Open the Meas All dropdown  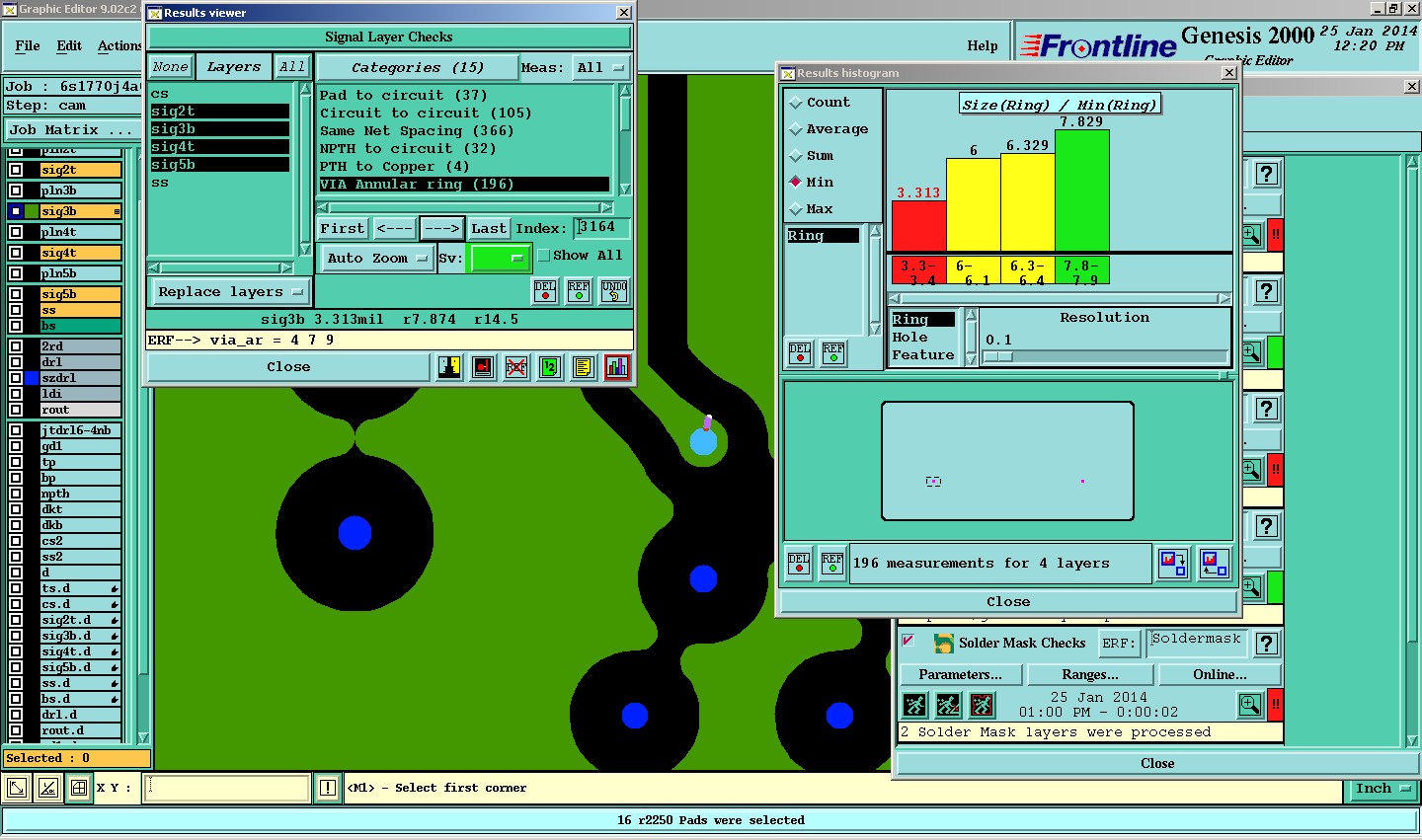coord(601,67)
